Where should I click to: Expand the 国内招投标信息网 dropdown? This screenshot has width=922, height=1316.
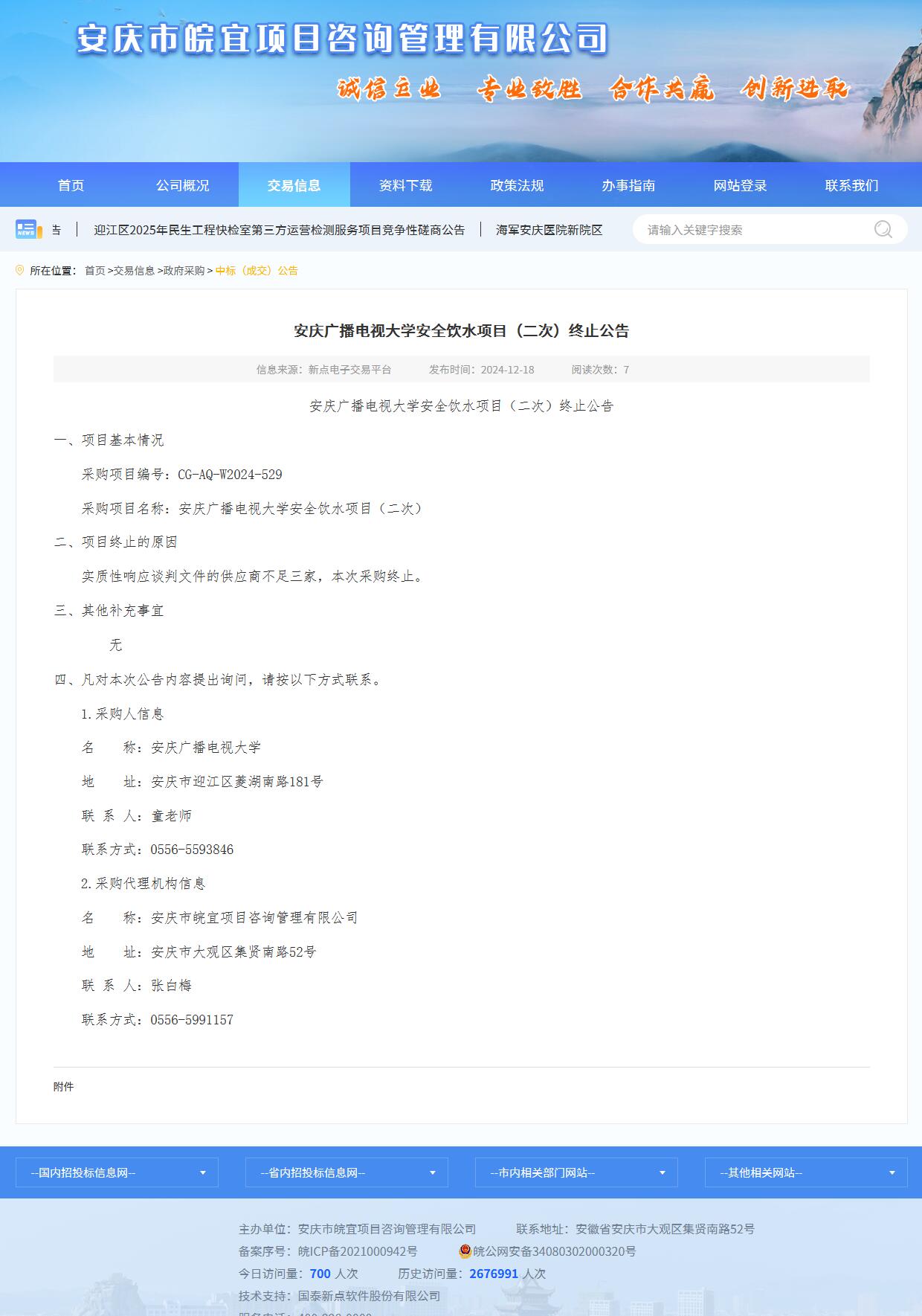click(x=117, y=1172)
